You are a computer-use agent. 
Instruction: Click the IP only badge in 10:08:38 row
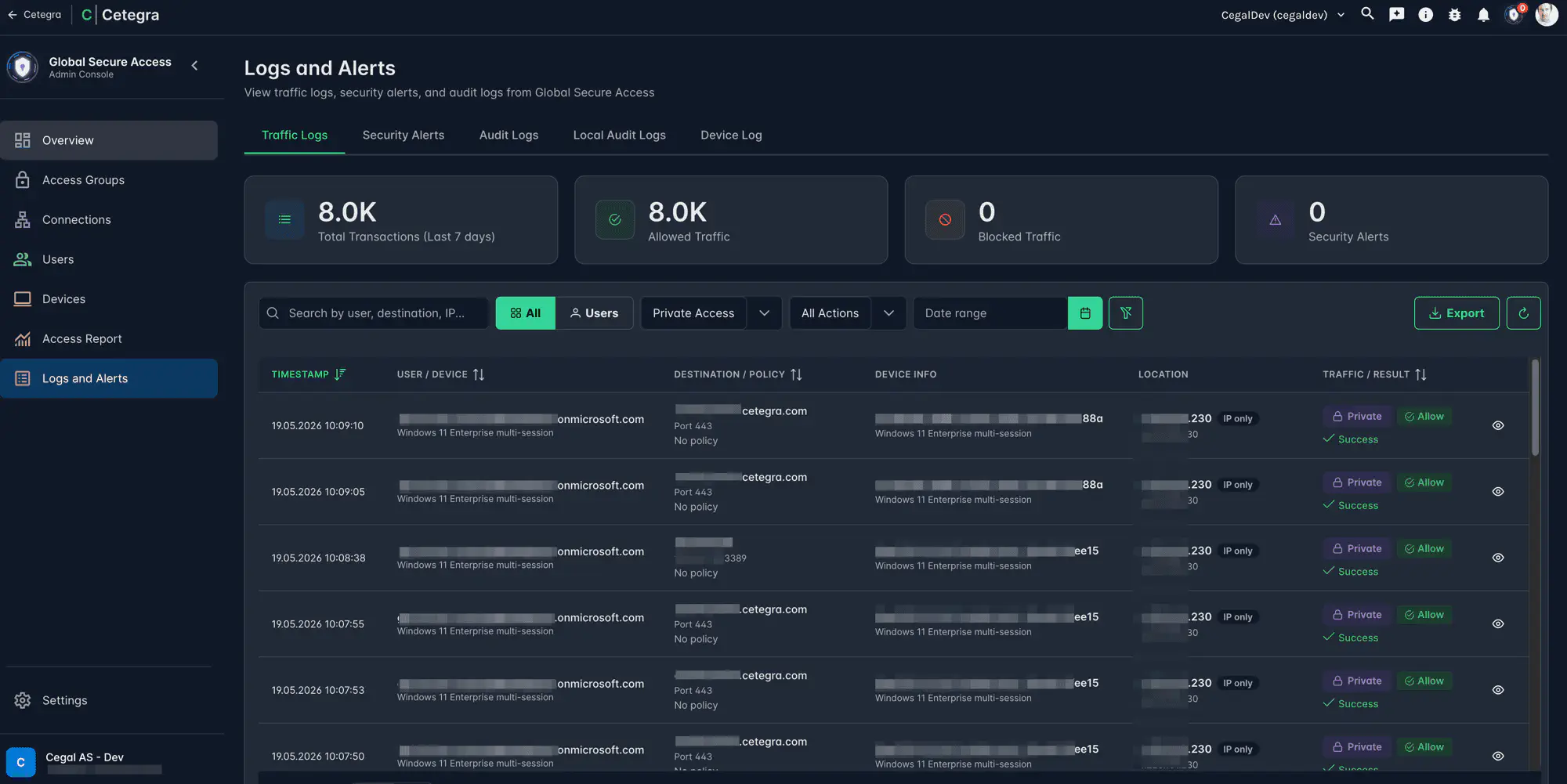[x=1238, y=551]
